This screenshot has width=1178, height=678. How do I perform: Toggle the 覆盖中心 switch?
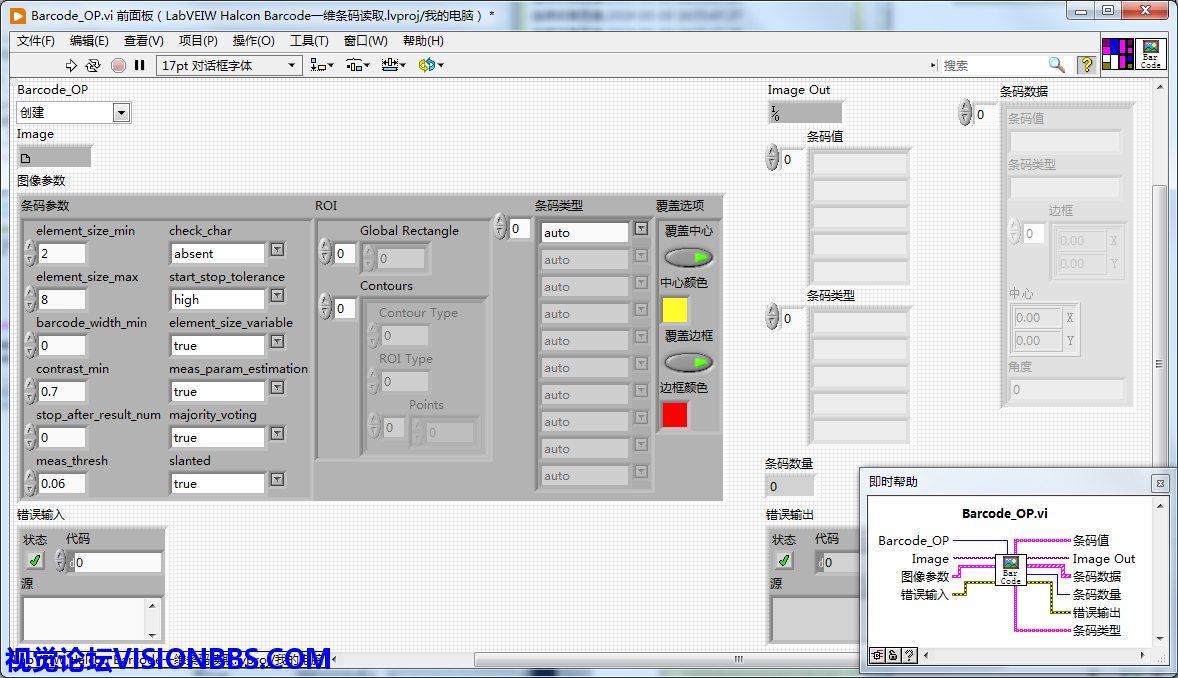point(688,257)
